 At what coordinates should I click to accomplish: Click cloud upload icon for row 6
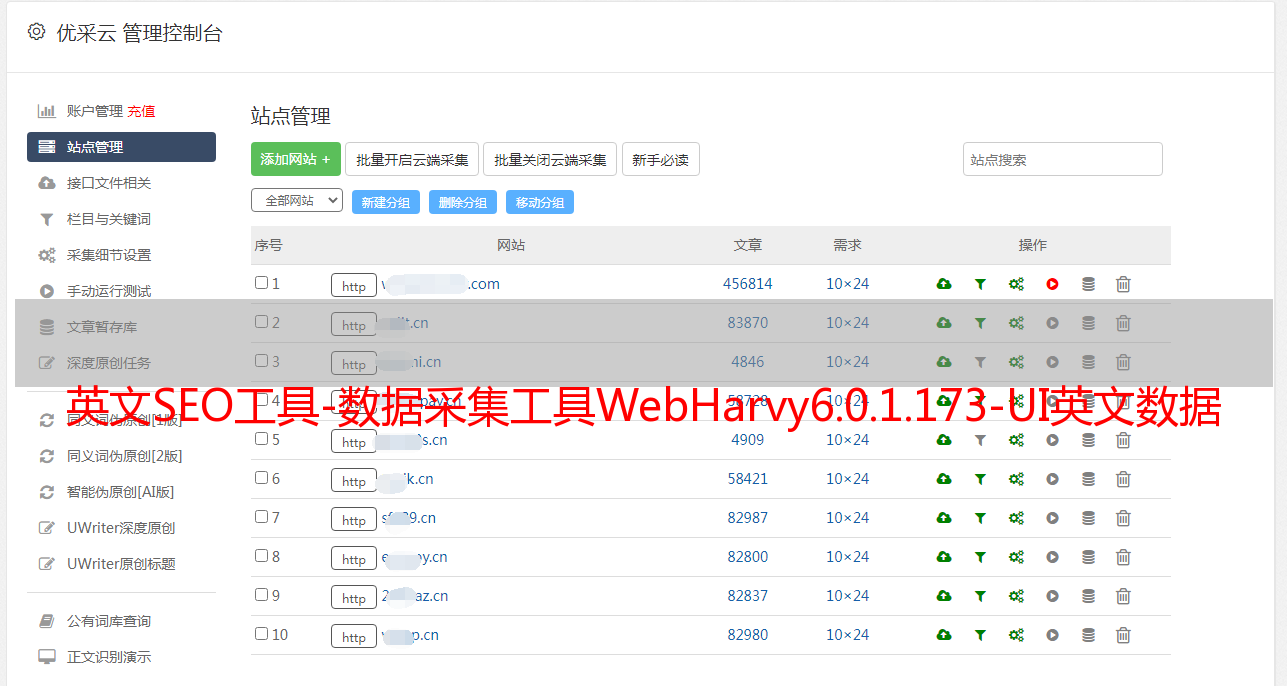coord(944,479)
